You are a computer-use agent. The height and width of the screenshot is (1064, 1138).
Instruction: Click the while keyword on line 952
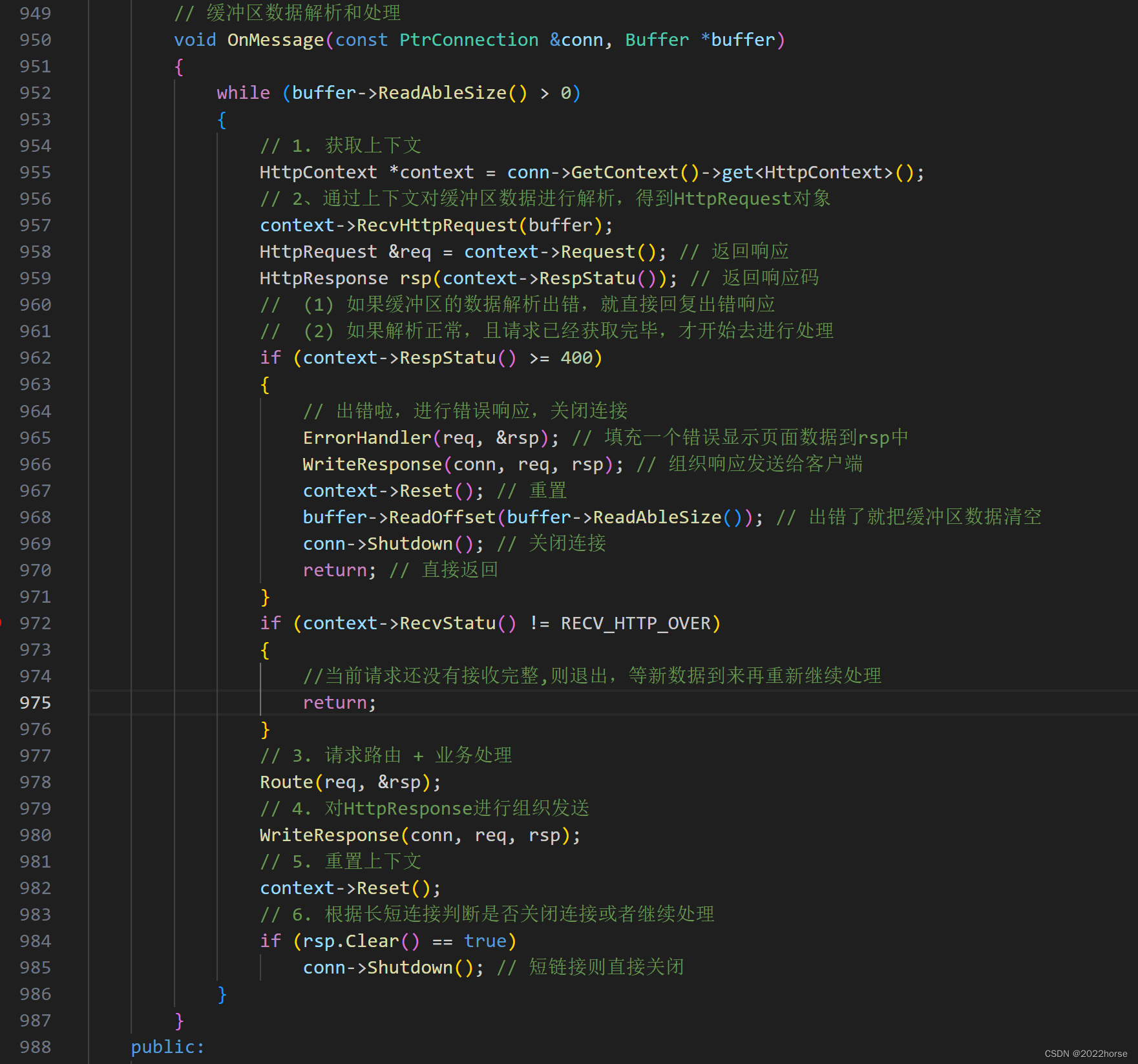[x=243, y=93]
